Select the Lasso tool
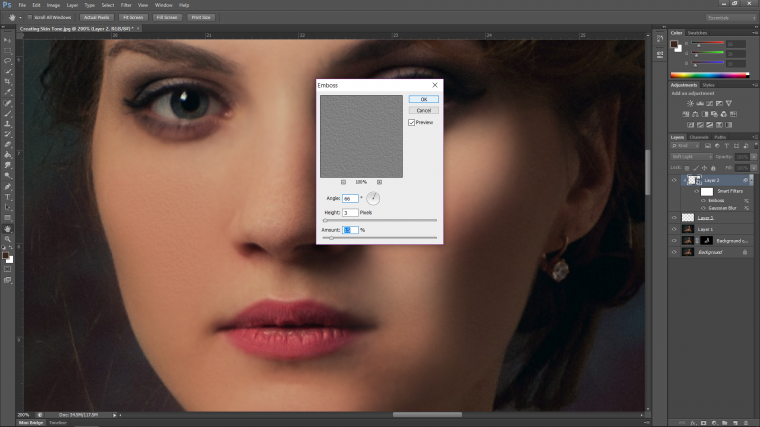760x427 pixels. coord(7,61)
